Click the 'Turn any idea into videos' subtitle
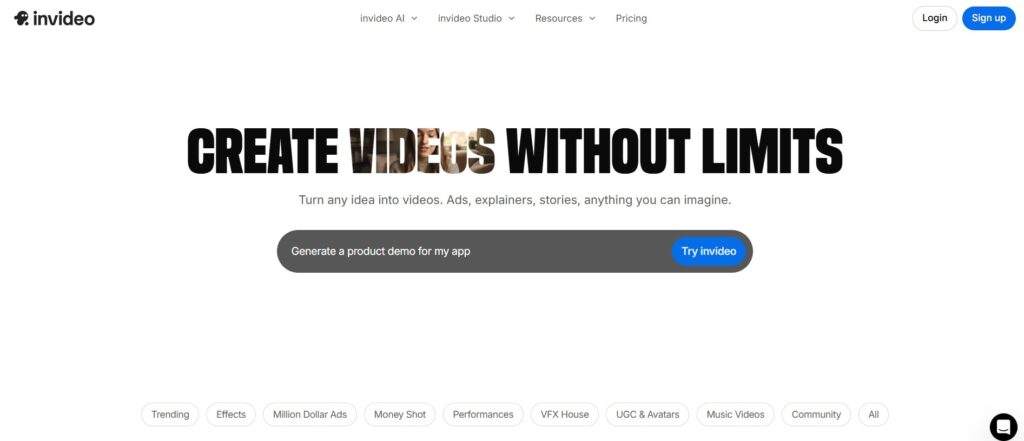 [x=515, y=200]
